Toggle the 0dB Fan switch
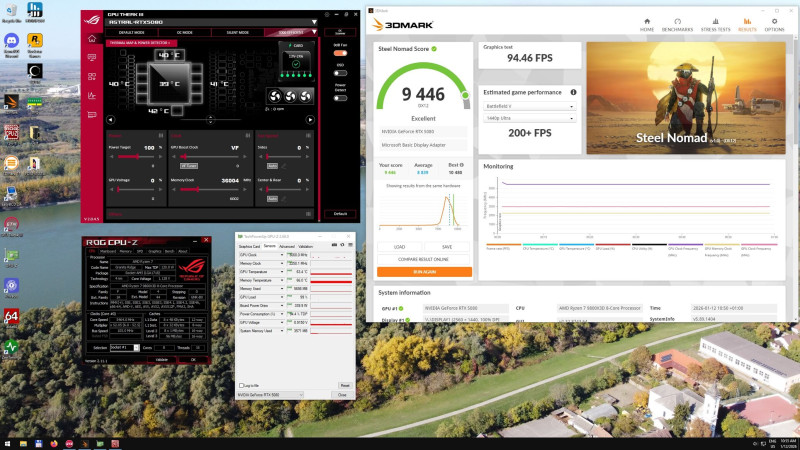The image size is (800, 450). (340, 53)
